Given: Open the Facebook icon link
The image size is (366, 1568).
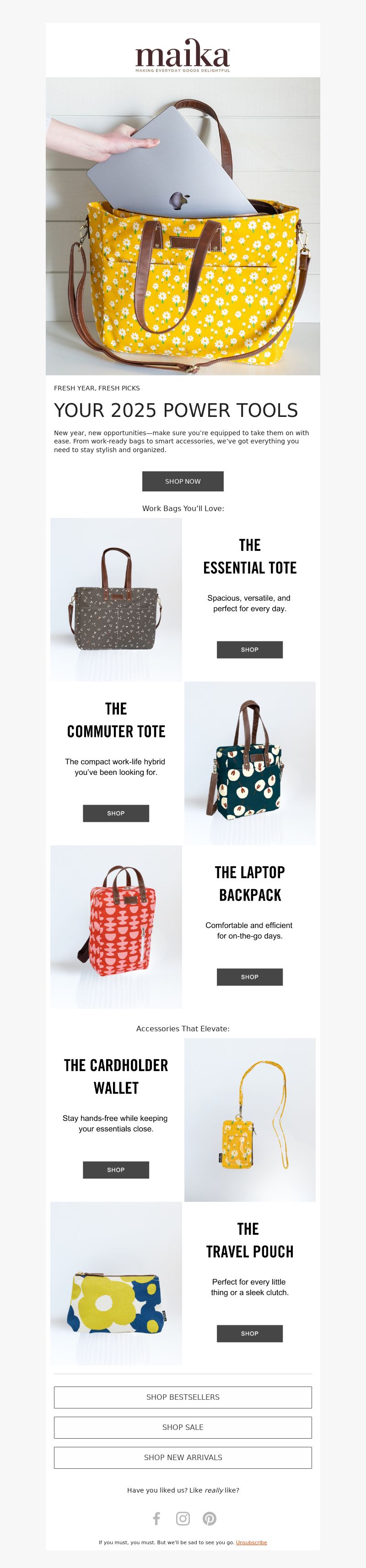Looking at the screenshot, I should (156, 1519).
